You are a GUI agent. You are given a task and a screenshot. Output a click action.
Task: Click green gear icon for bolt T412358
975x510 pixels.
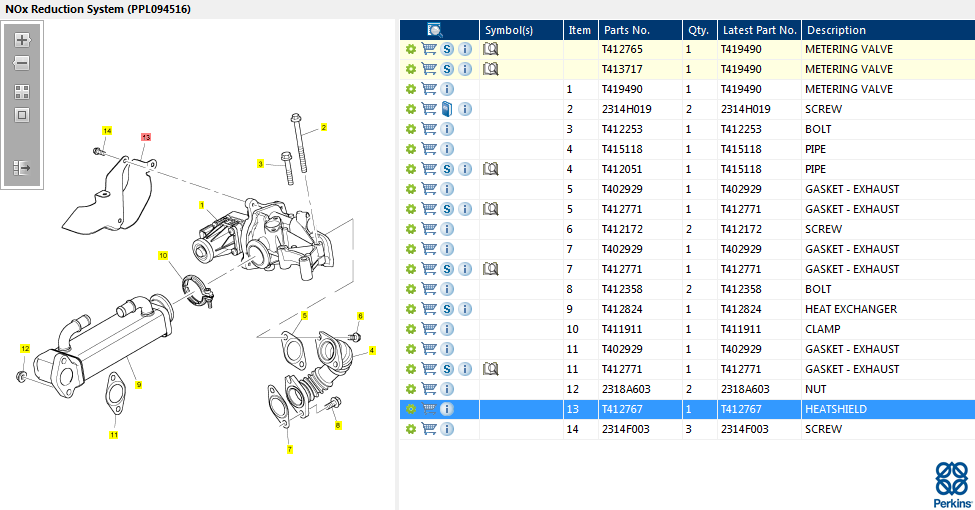click(410, 289)
